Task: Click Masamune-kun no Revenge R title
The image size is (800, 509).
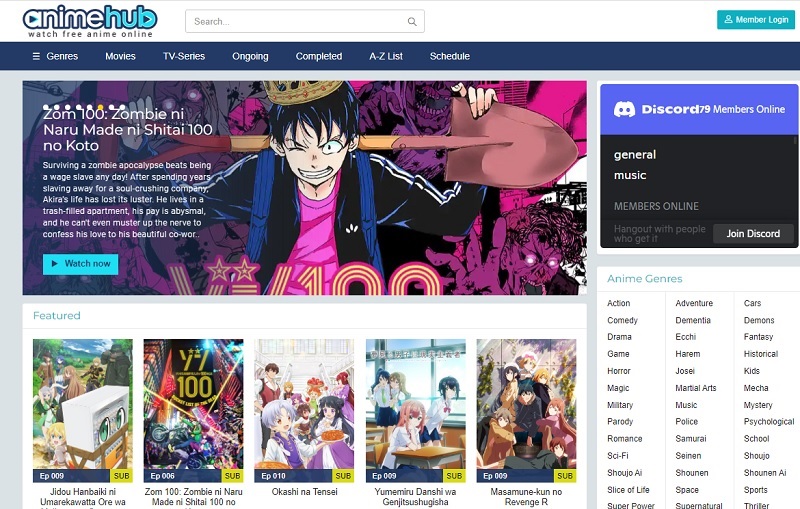Action: point(526,497)
